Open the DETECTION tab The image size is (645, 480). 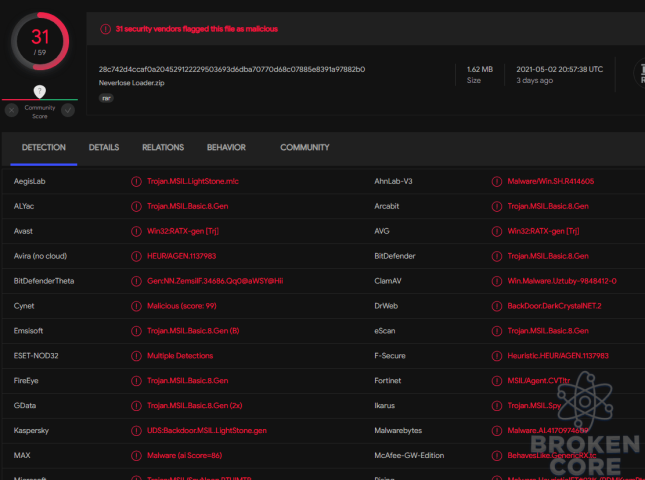tap(44, 148)
